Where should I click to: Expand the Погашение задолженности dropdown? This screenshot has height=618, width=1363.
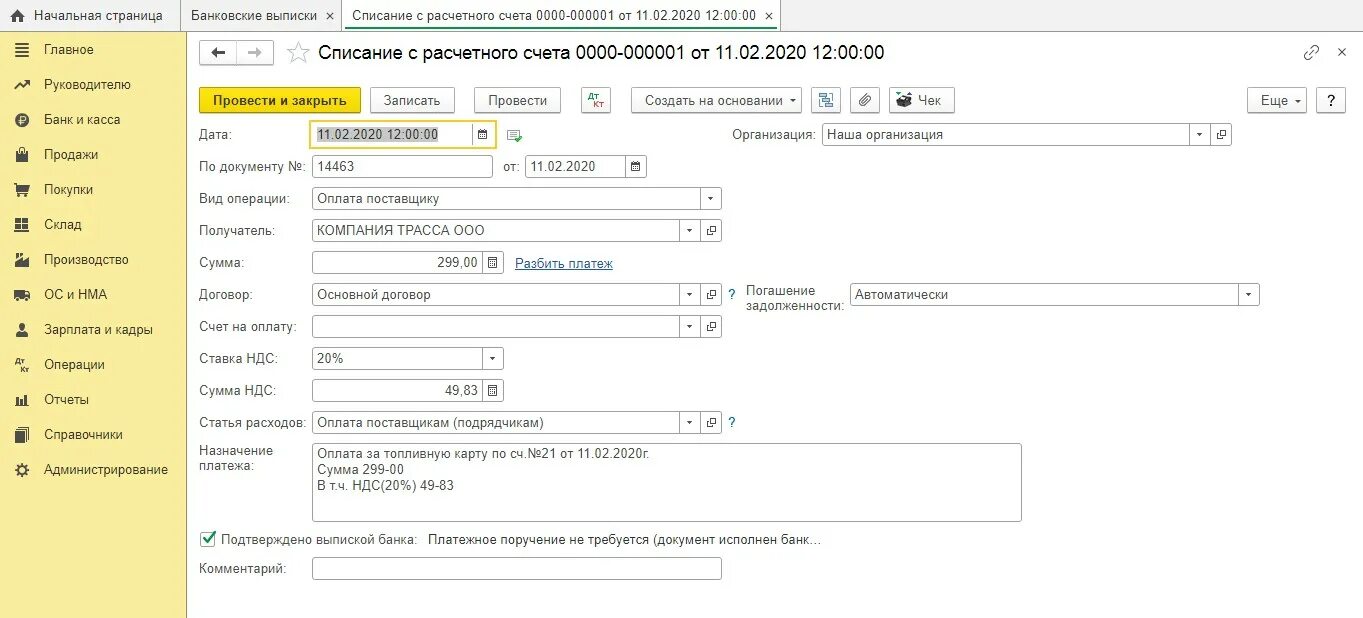pyautogui.click(x=1249, y=294)
